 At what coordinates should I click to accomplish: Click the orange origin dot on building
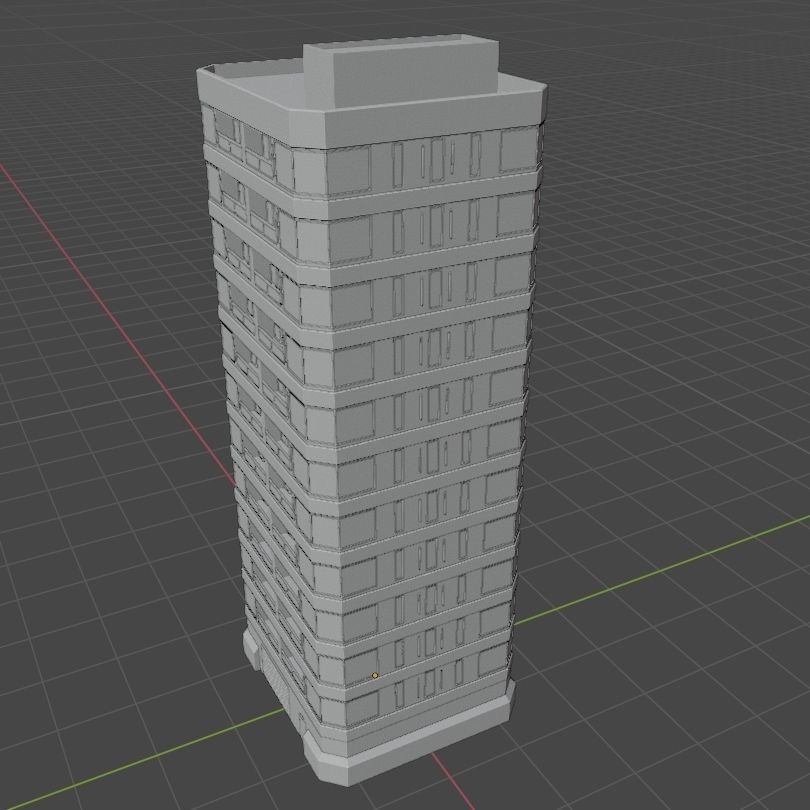(375, 675)
